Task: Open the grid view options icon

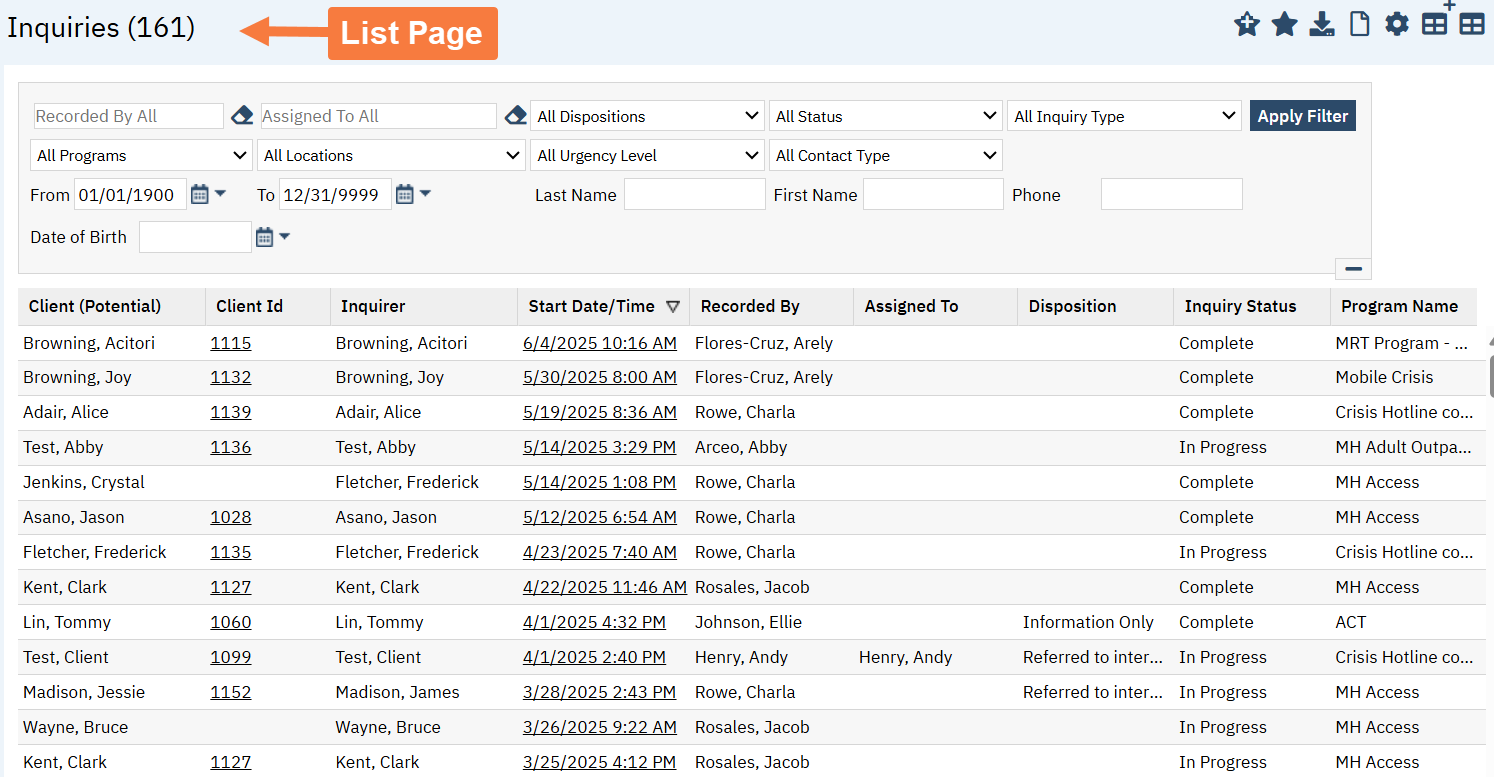Action: [x=1470, y=23]
